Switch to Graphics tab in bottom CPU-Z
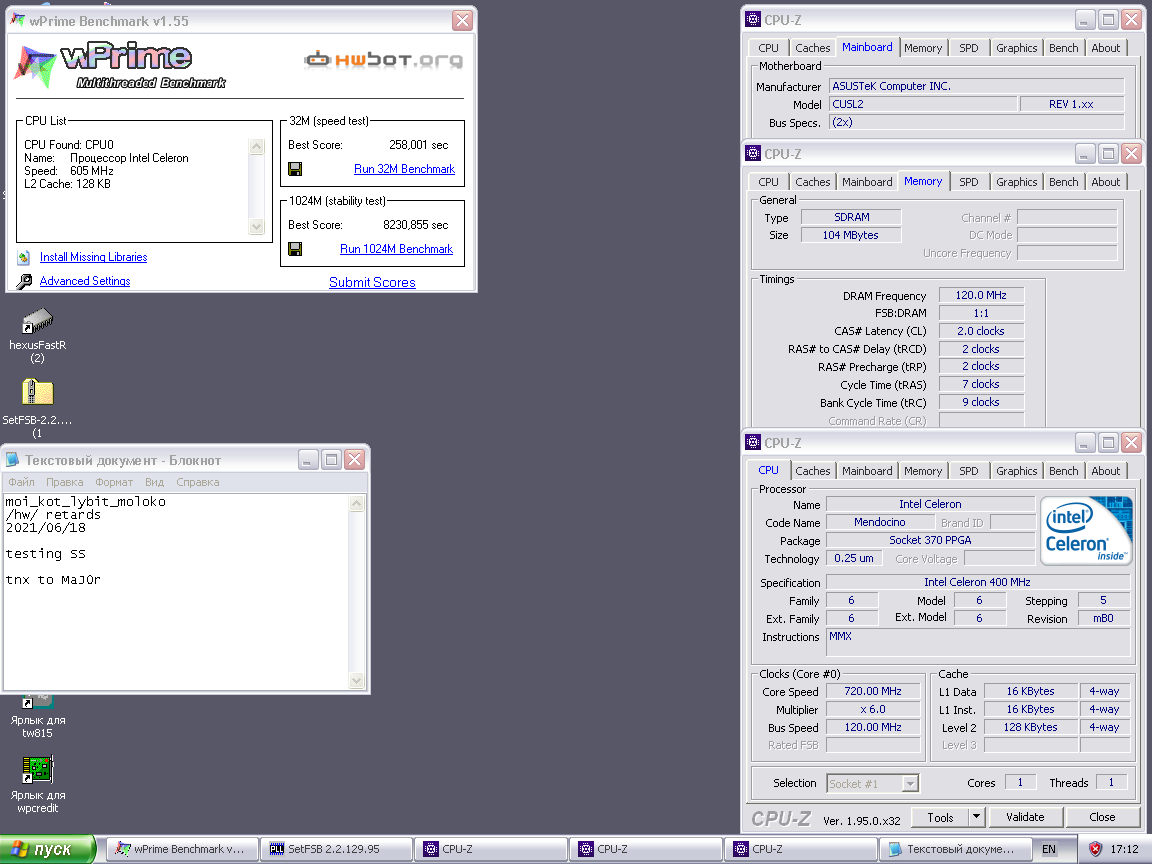The width and height of the screenshot is (1152, 864). tap(1016, 471)
